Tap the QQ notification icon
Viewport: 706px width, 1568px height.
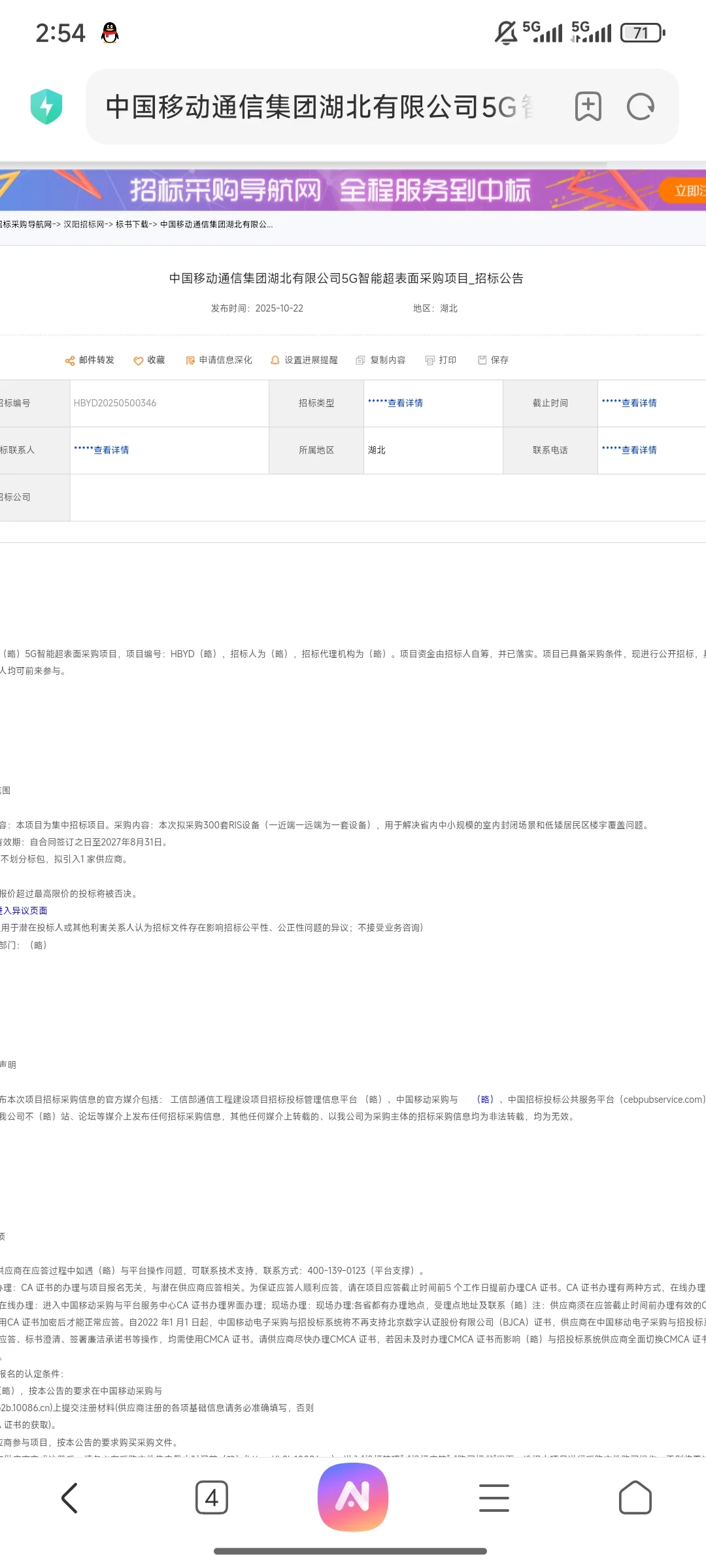[110, 33]
